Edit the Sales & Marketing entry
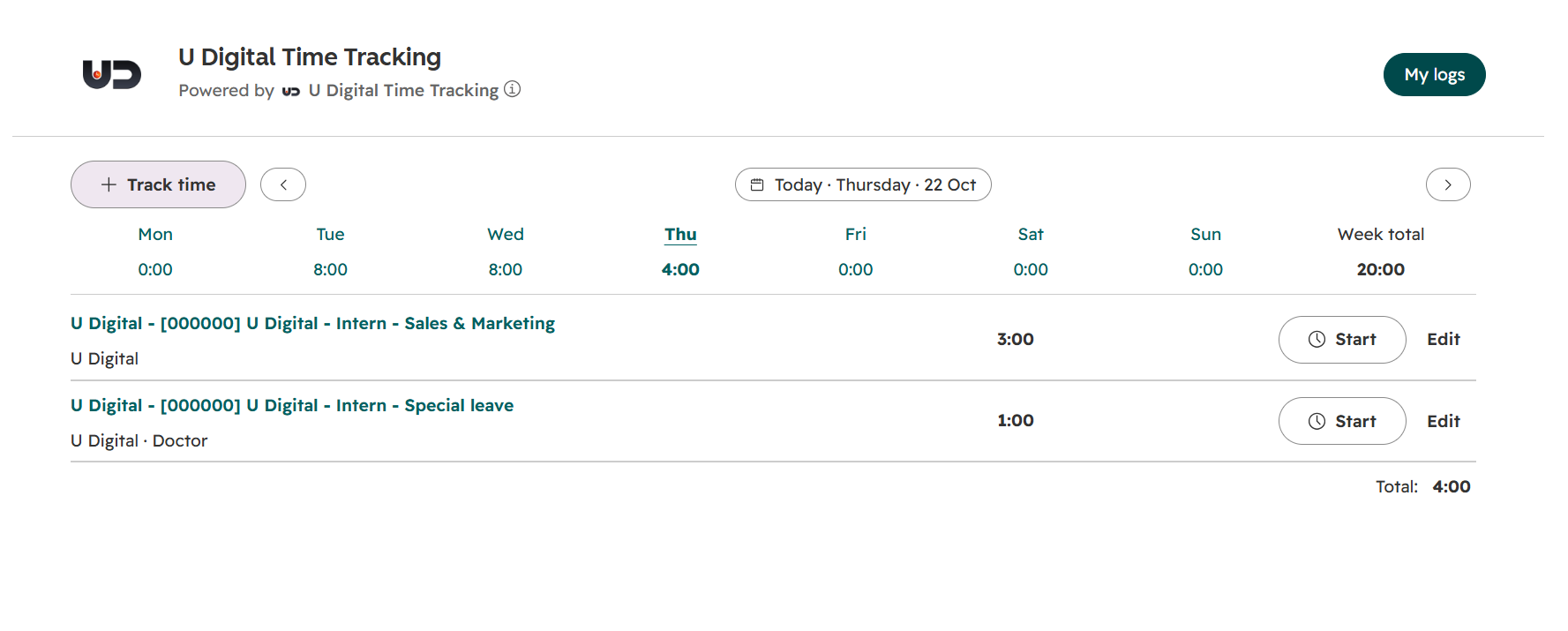 tap(1444, 340)
